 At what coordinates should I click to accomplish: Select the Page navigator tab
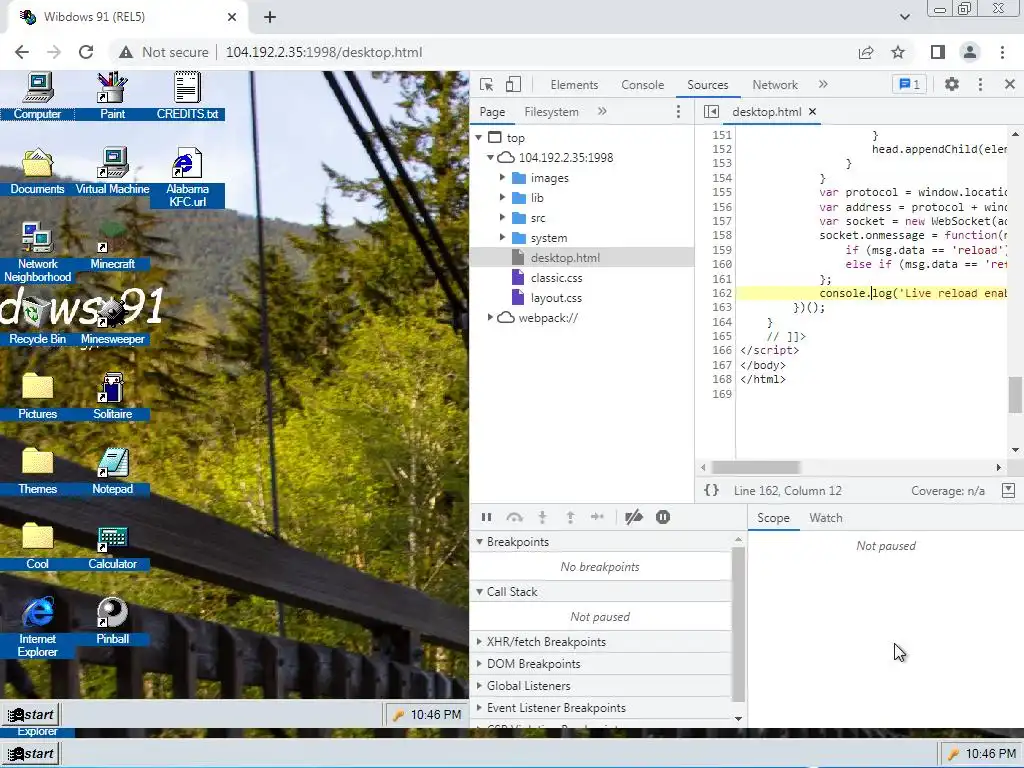tap(492, 112)
